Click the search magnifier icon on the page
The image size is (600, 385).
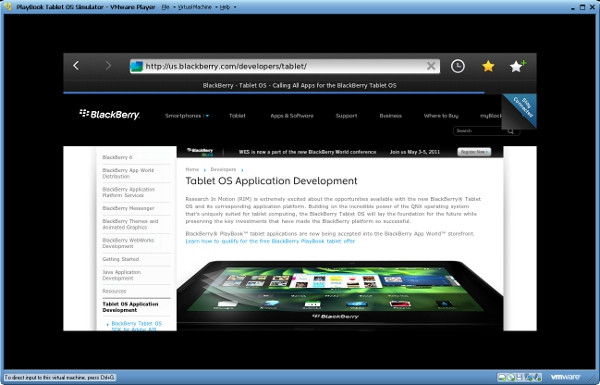pos(510,131)
